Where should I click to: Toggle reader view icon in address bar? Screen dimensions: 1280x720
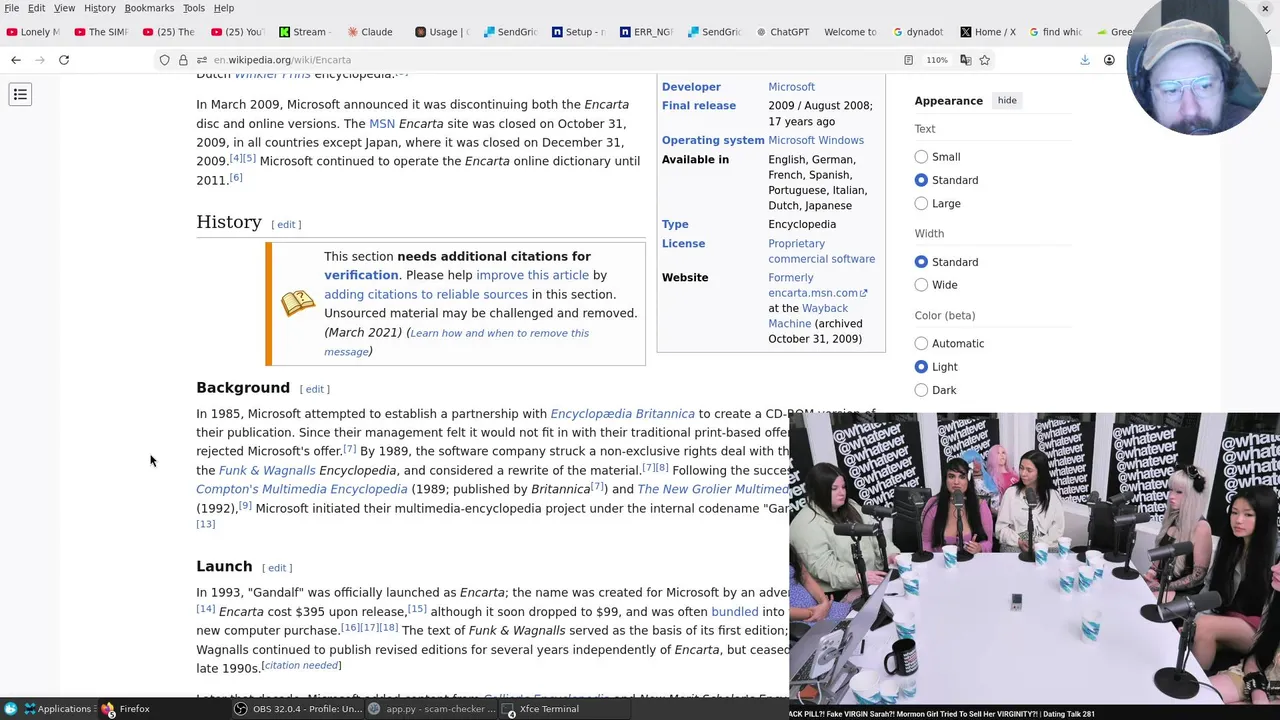click(908, 60)
